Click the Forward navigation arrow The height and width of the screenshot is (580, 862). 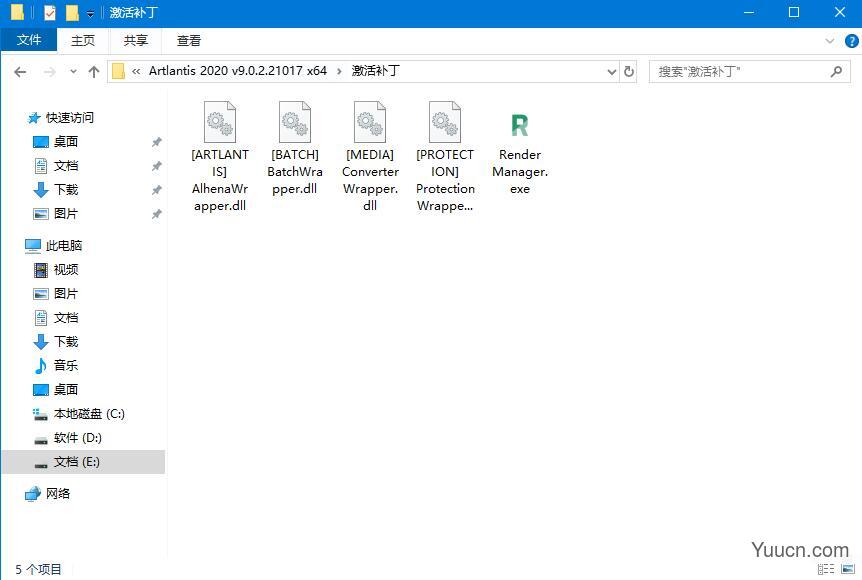49,71
